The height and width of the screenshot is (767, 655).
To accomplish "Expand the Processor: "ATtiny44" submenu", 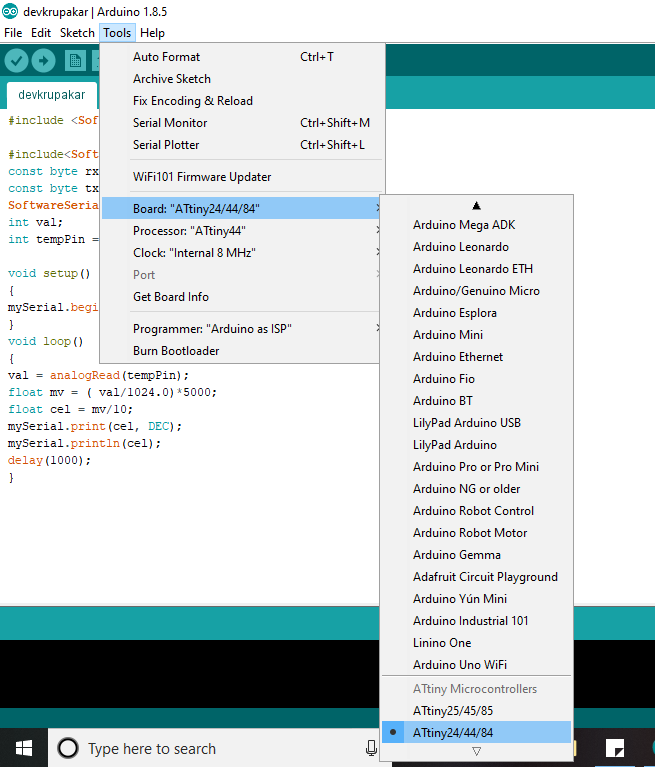I will 242,230.
